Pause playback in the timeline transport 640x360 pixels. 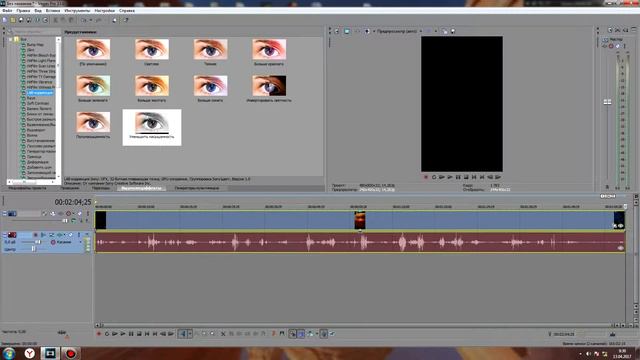coord(131,334)
